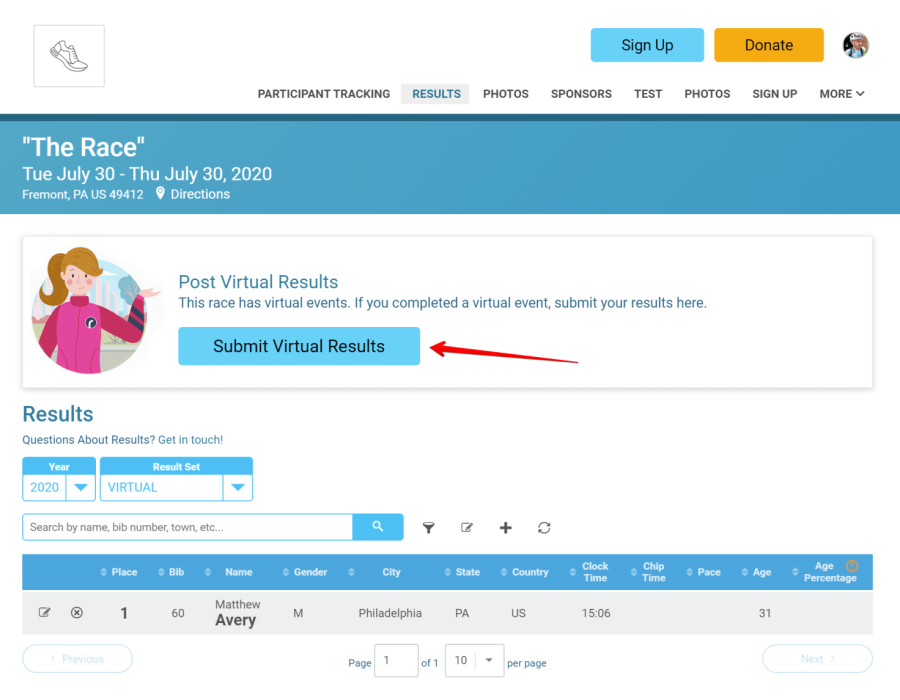This screenshot has height=700, width=900.
Task: Sort results by Gender column
Action: tap(305, 572)
